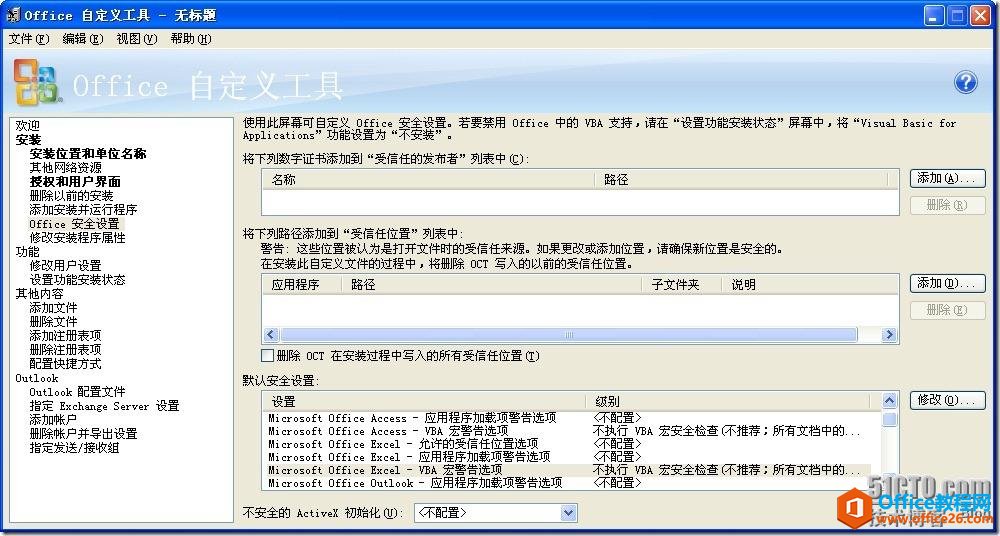Viewport: 1000px width, 536px height.
Task: Select 删除注册表项 in navigation tree
Action: point(66,350)
